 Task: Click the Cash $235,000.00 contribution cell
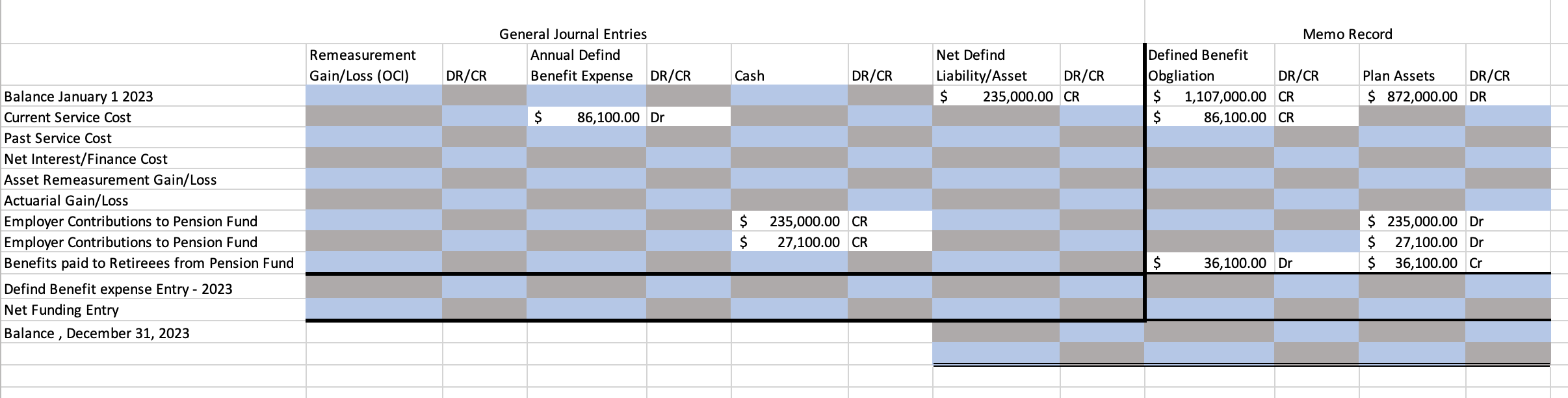coord(789,221)
